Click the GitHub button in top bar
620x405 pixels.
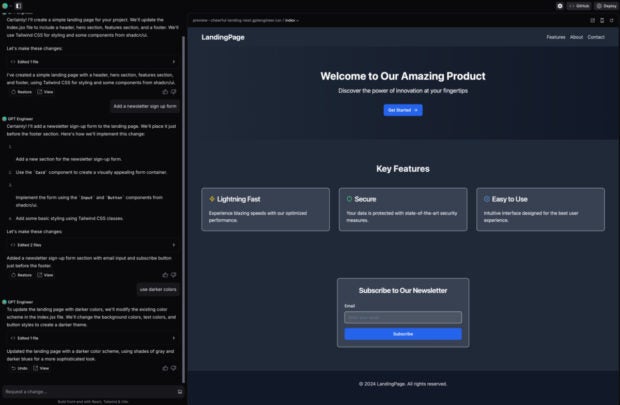coord(579,6)
